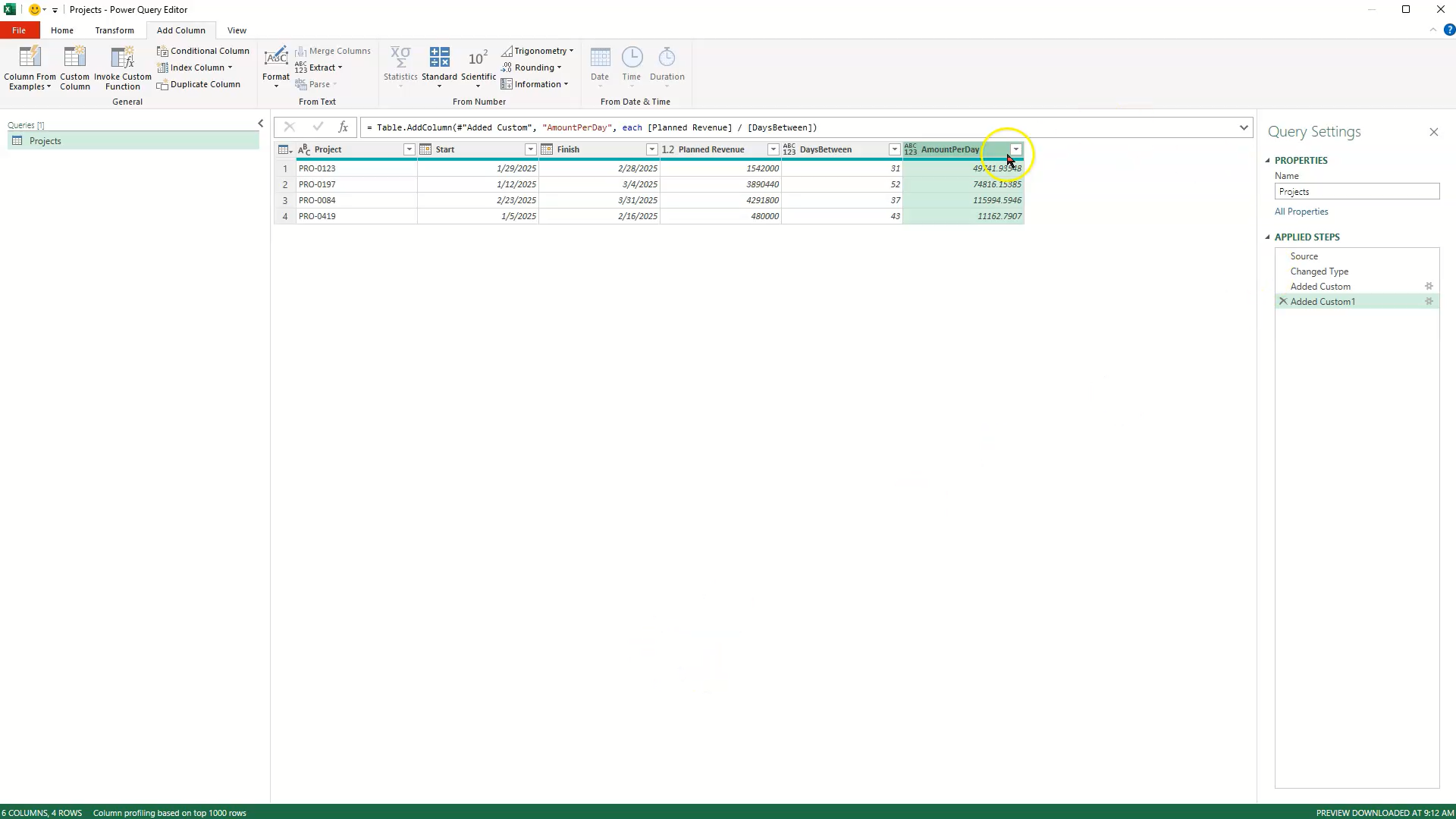Collapse the Queries pane
This screenshot has height=819, width=1456.
[x=260, y=123]
